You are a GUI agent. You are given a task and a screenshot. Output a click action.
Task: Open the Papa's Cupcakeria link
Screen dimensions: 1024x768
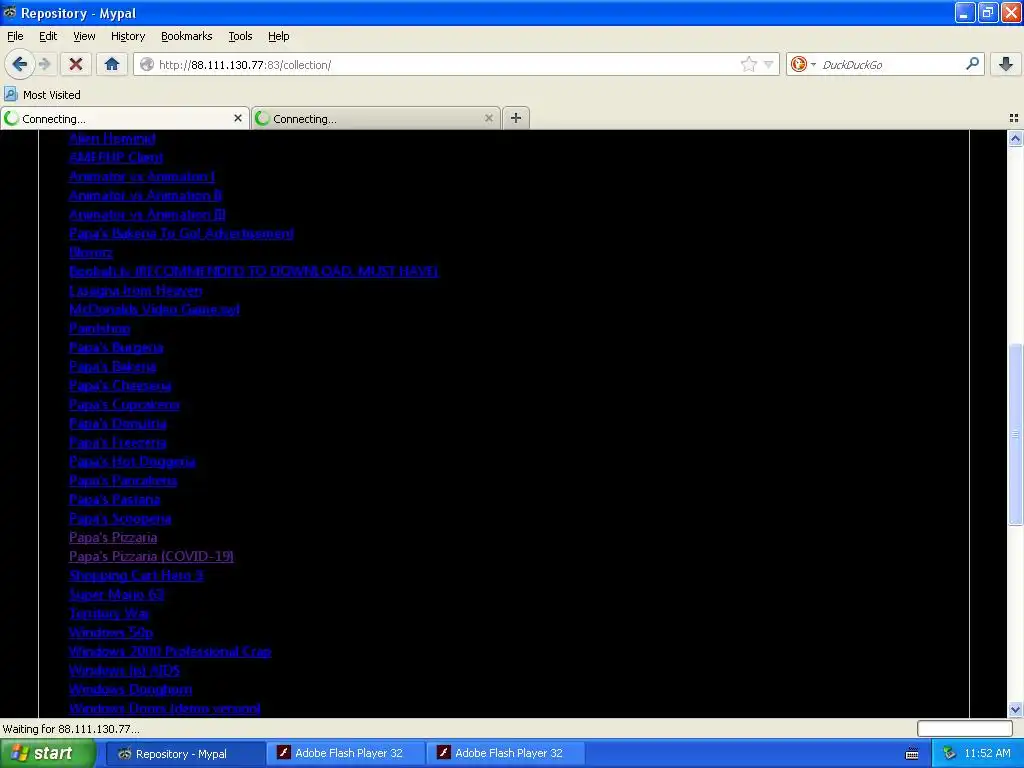click(124, 404)
